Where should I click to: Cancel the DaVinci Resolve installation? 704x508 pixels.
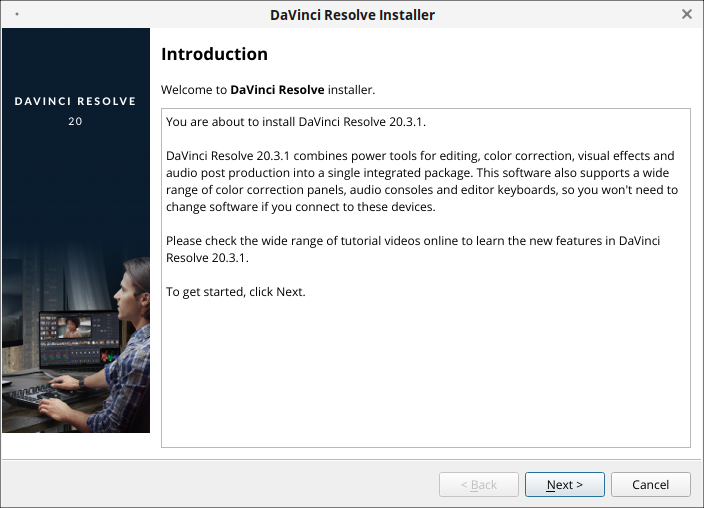point(650,485)
